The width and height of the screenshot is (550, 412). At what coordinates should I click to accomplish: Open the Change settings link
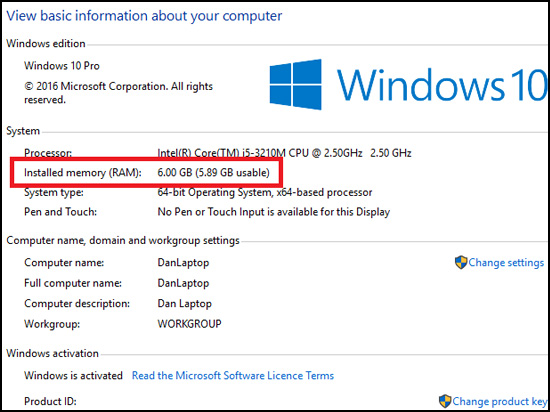[x=506, y=263]
